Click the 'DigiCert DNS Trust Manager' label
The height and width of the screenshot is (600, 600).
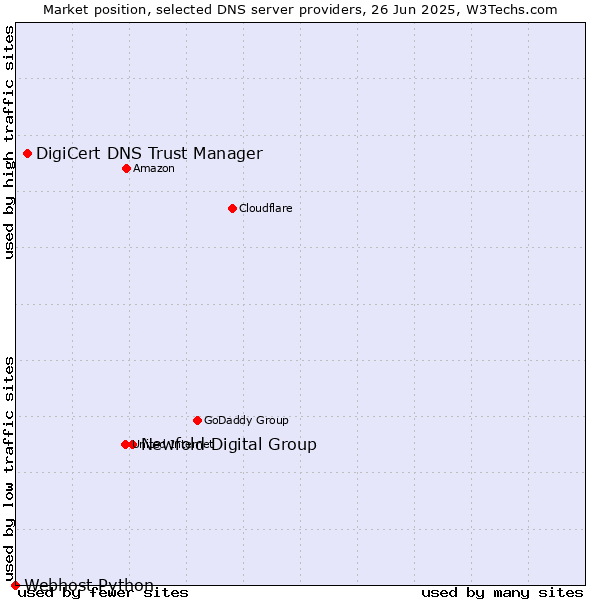(149, 153)
